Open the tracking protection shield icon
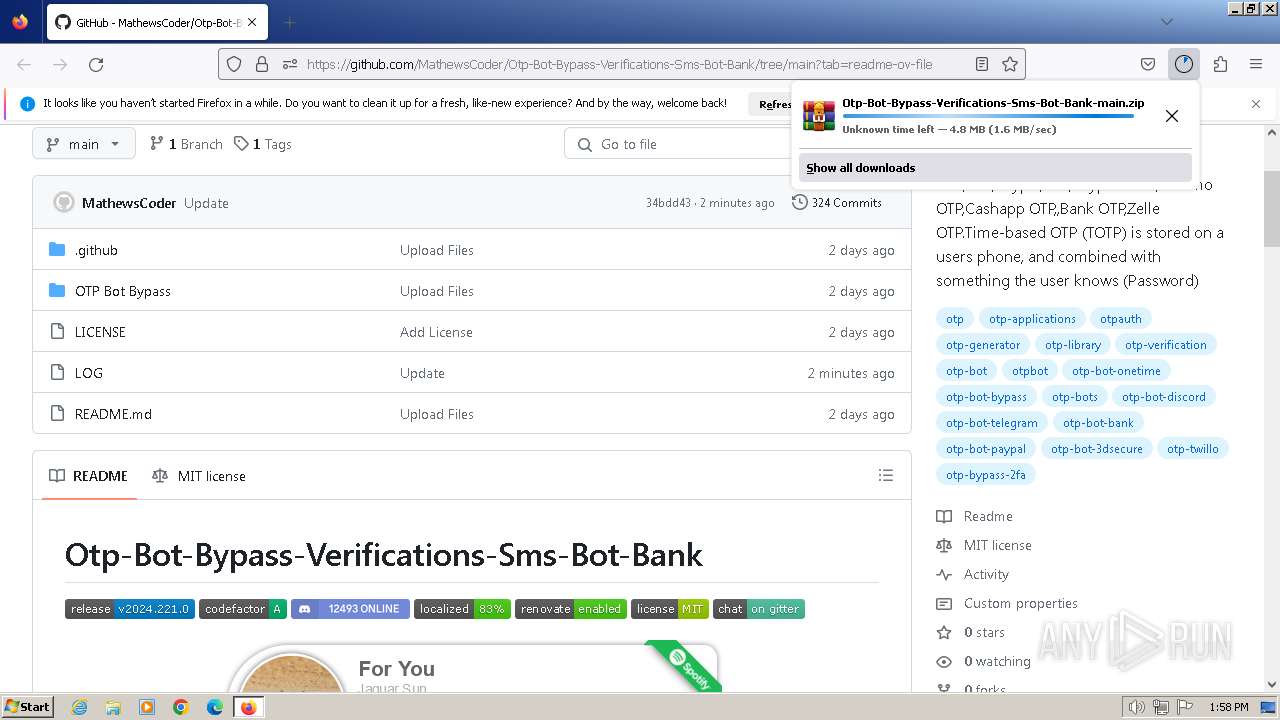 click(234, 64)
